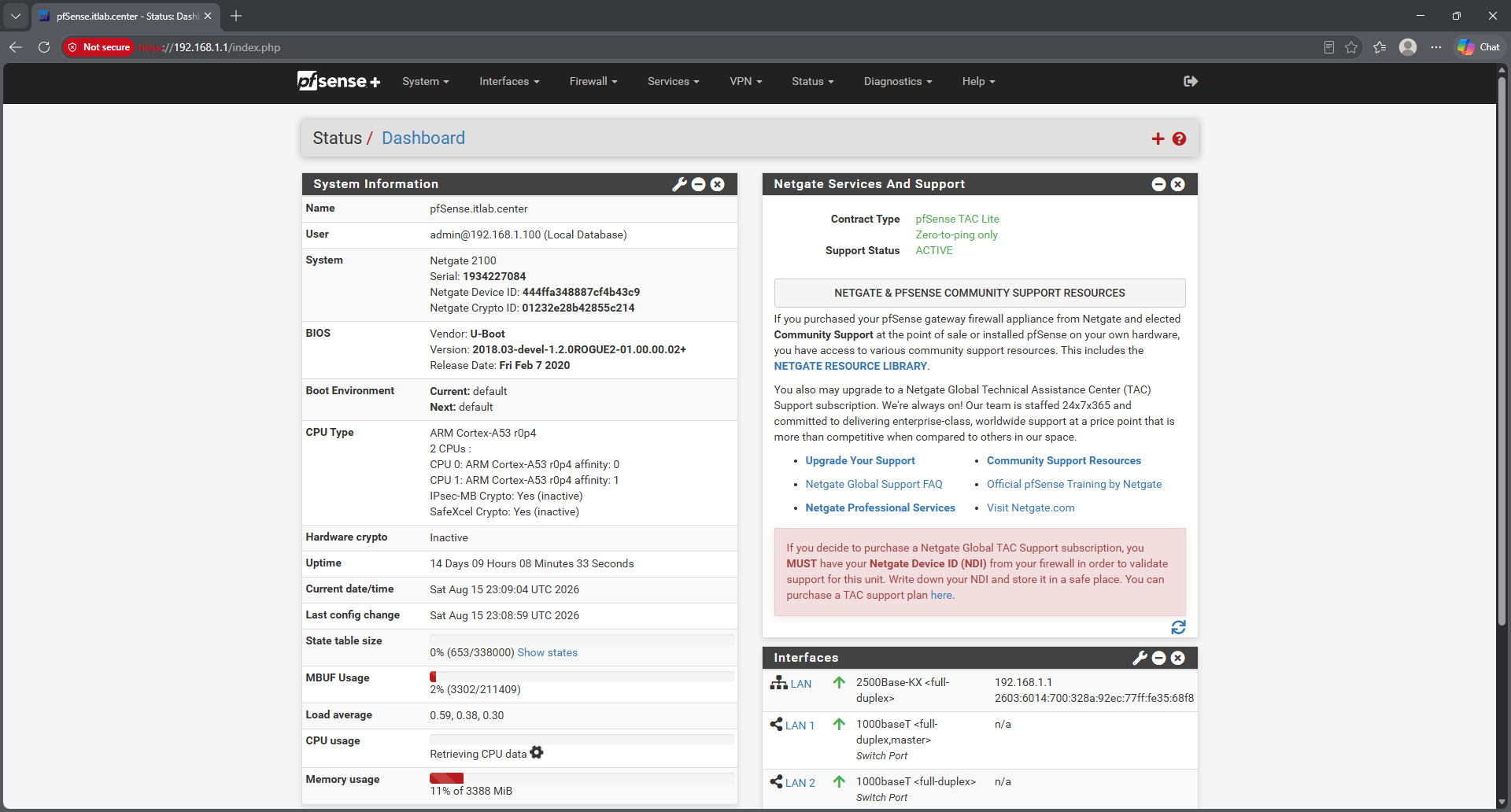Close Netgate Services And Support widget
The height and width of the screenshot is (812, 1511).
point(1178,184)
